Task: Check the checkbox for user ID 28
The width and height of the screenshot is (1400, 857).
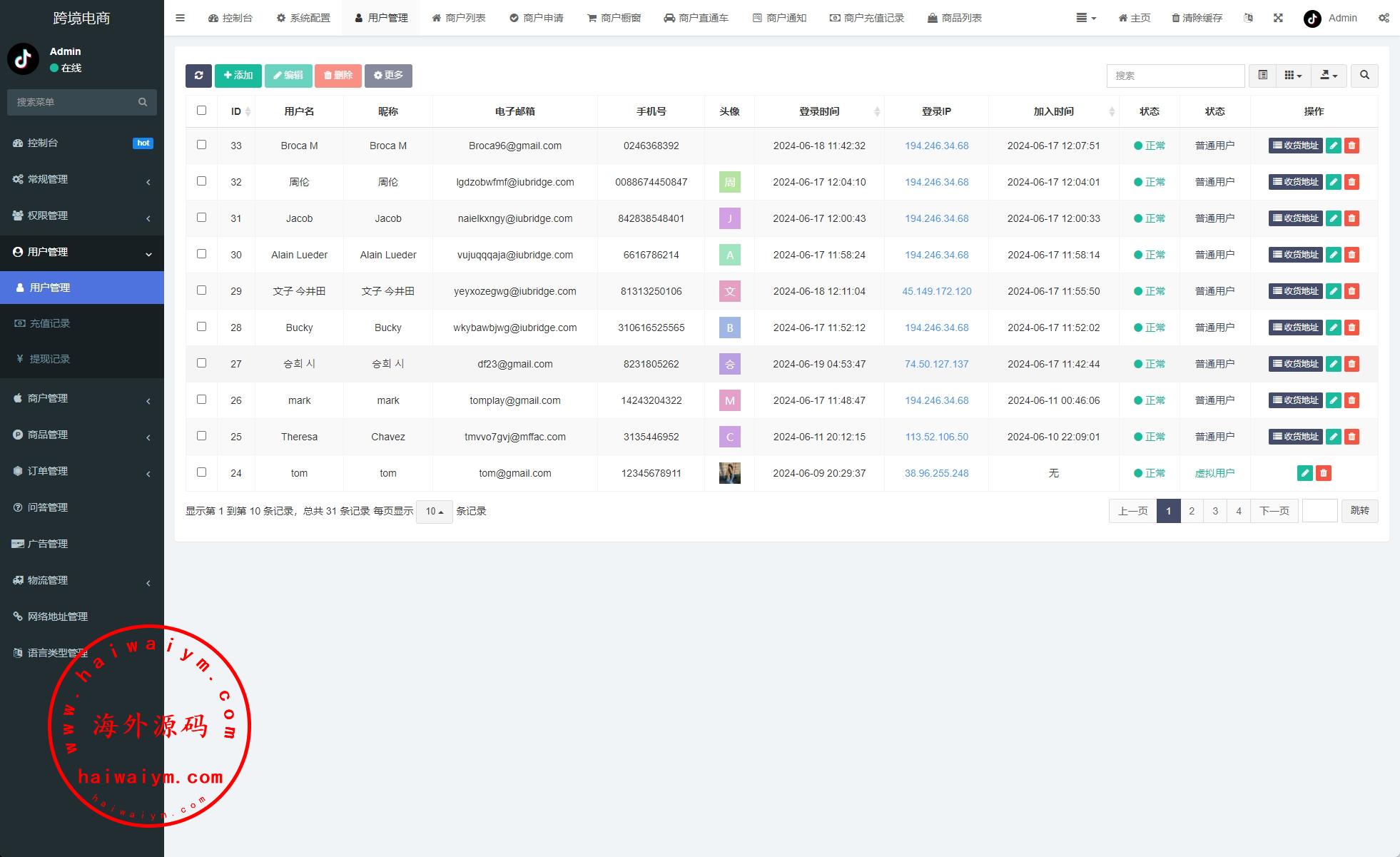Action: (201, 327)
